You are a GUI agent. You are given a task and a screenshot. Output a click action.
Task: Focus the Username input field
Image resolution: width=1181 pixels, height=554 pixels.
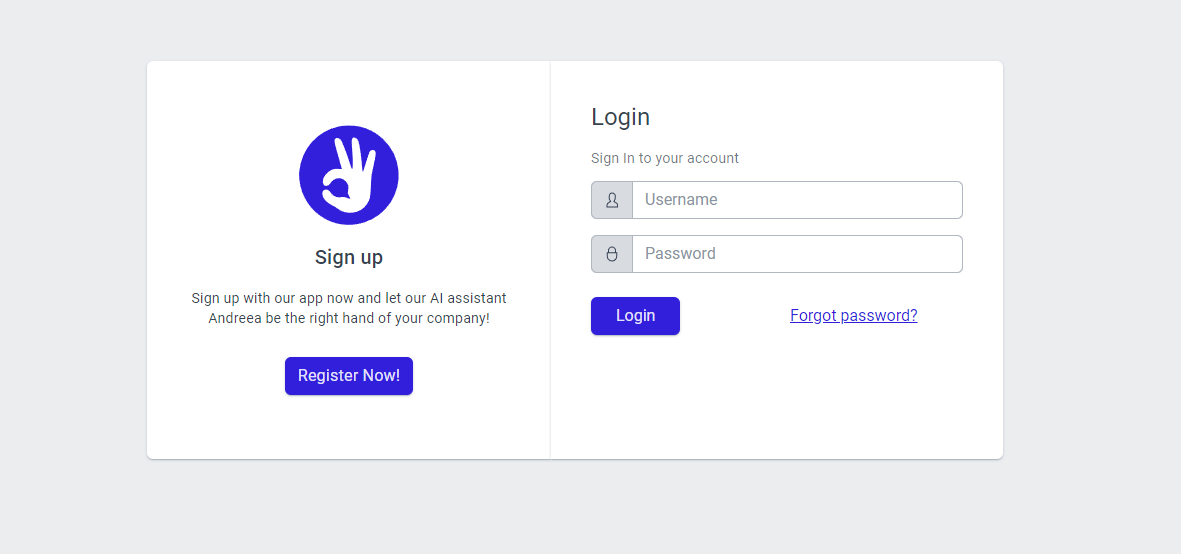pyautogui.click(x=797, y=200)
